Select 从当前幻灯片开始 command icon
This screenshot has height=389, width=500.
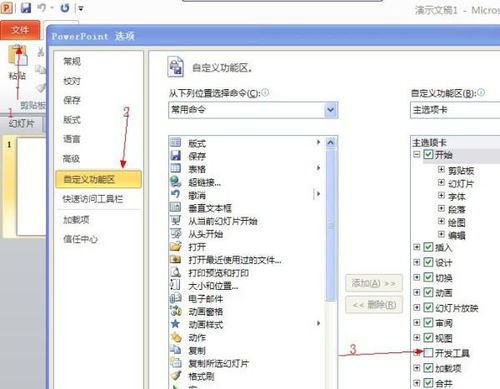[175, 220]
